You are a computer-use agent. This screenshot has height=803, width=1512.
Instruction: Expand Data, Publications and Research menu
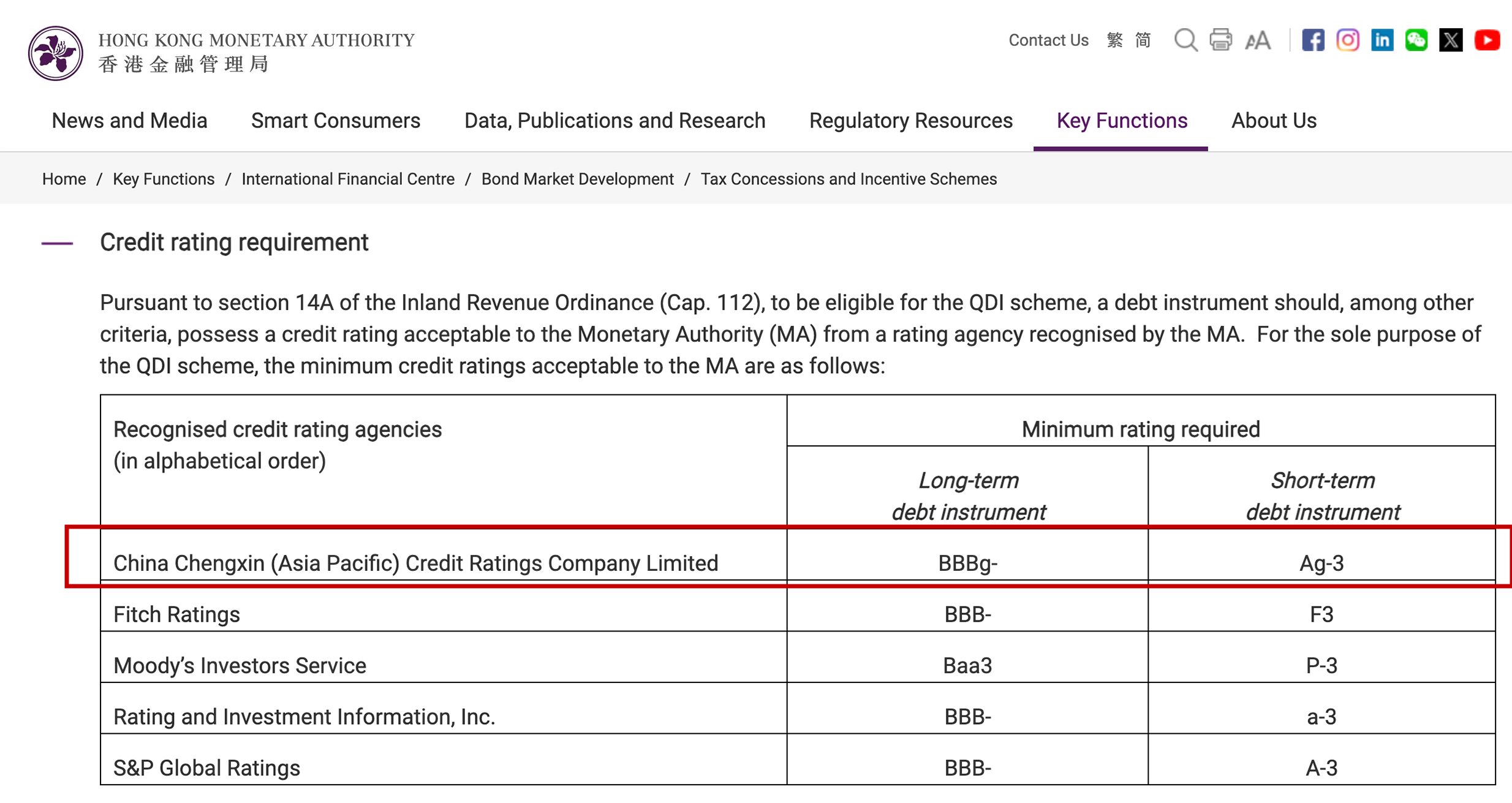click(614, 121)
